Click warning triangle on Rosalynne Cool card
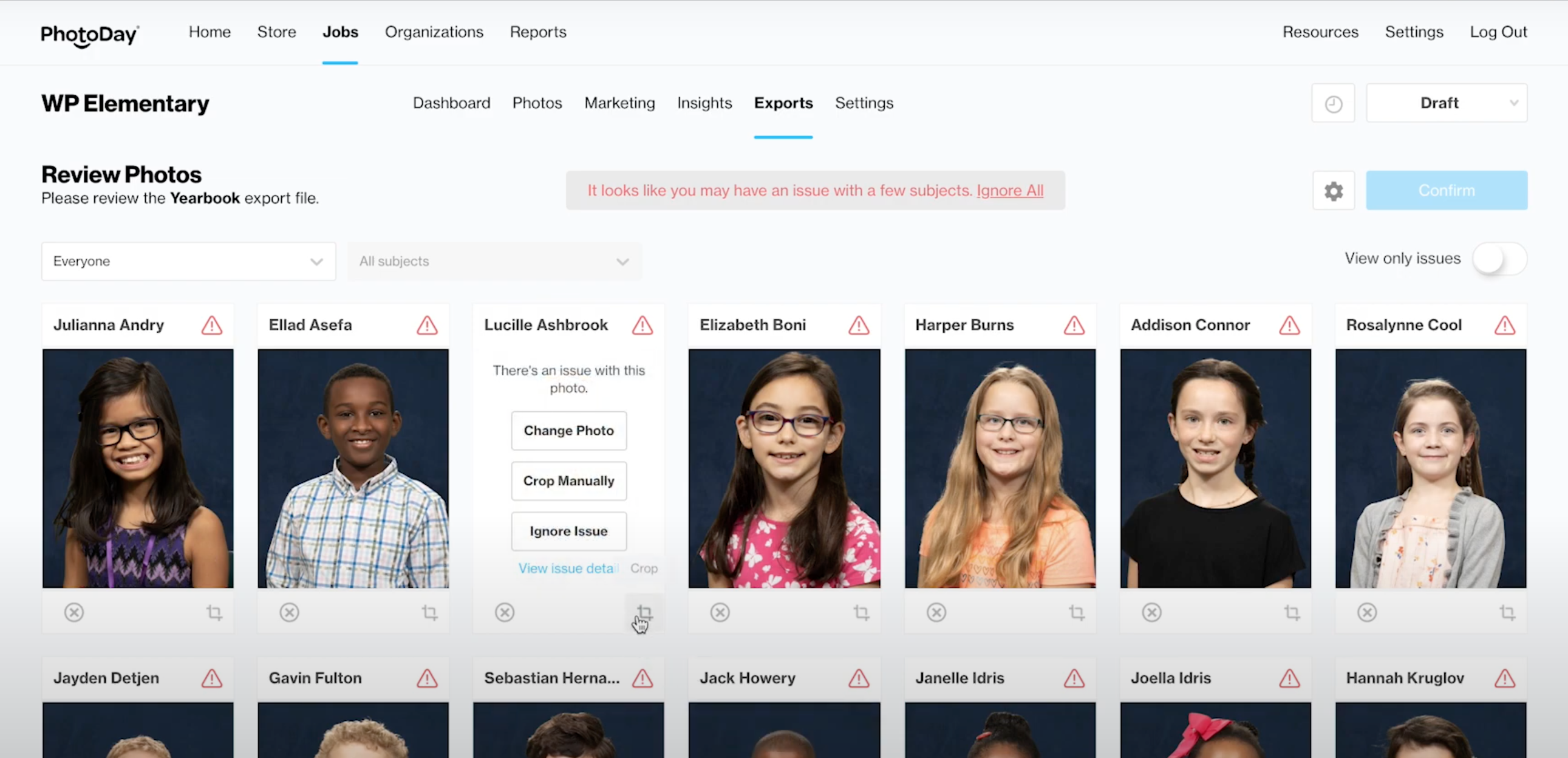The height and width of the screenshot is (758, 1568). 1505,325
